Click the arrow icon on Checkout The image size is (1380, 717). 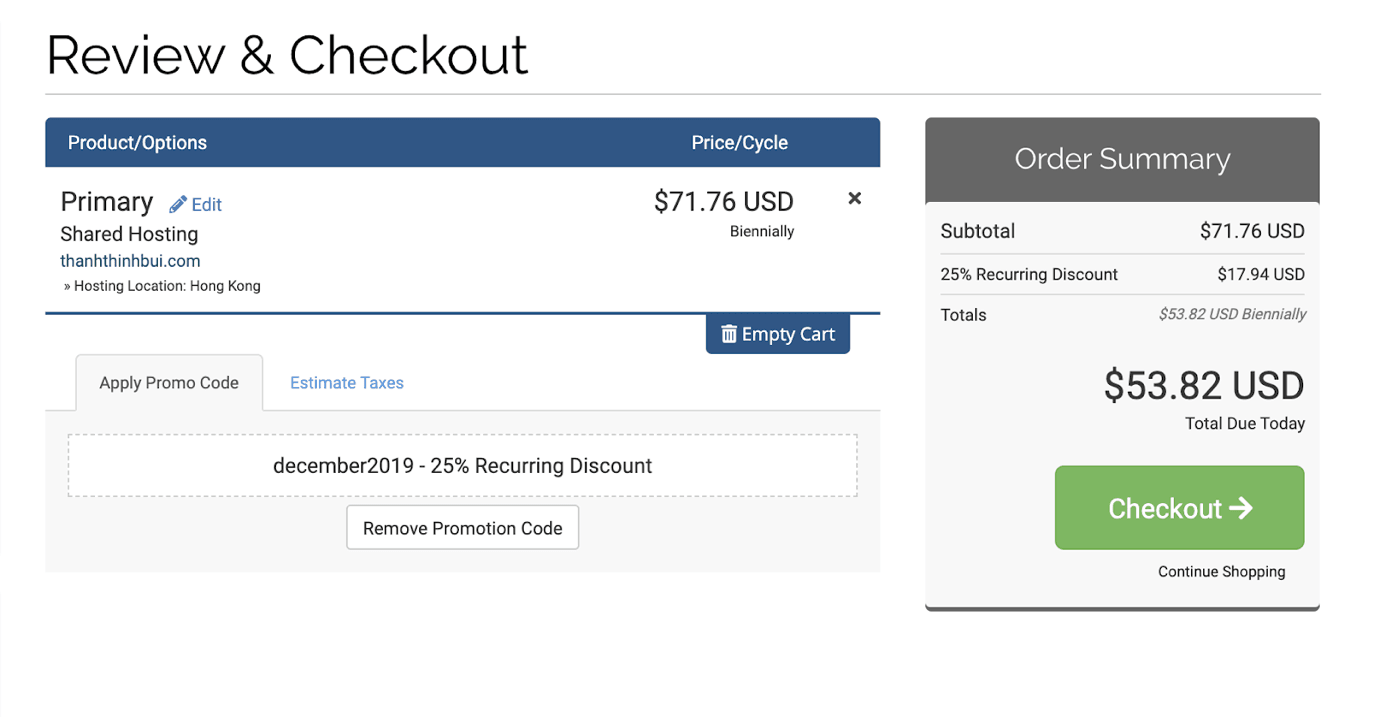pos(1241,508)
